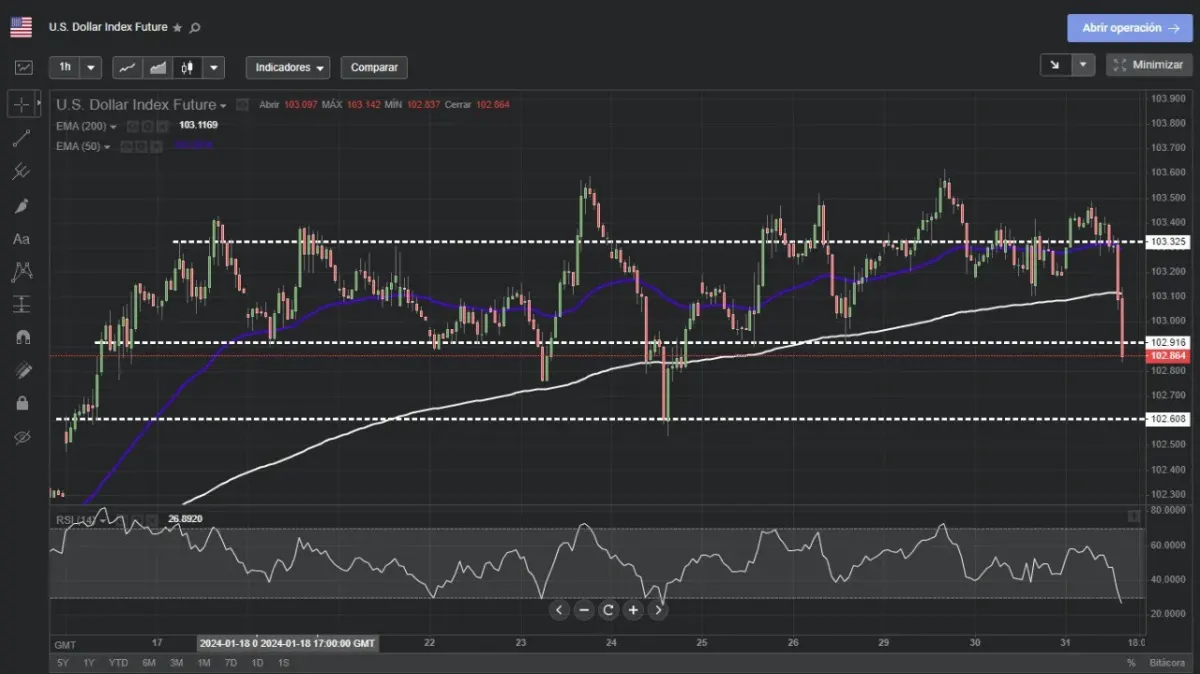Select the crosshair cursor tool
Image resolution: width=1200 pixels, height=674 pixels.
point(22,104)
